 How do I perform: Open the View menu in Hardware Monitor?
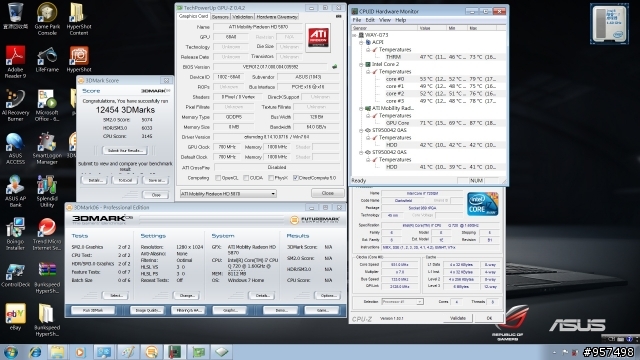click(384, 20)
